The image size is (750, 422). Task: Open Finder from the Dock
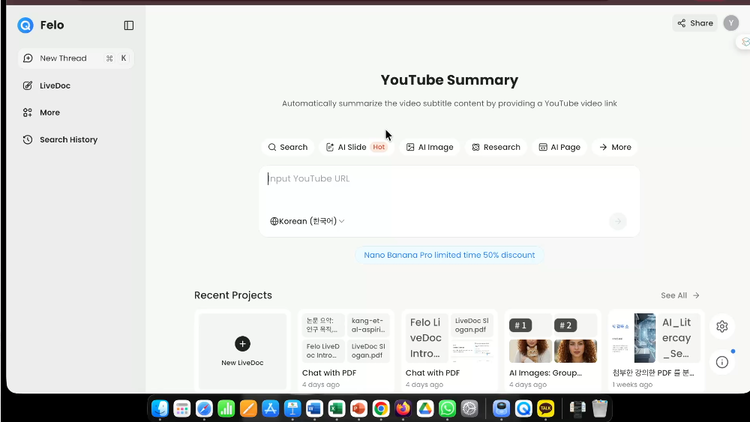pyautogui.click(x=160, y=409)
